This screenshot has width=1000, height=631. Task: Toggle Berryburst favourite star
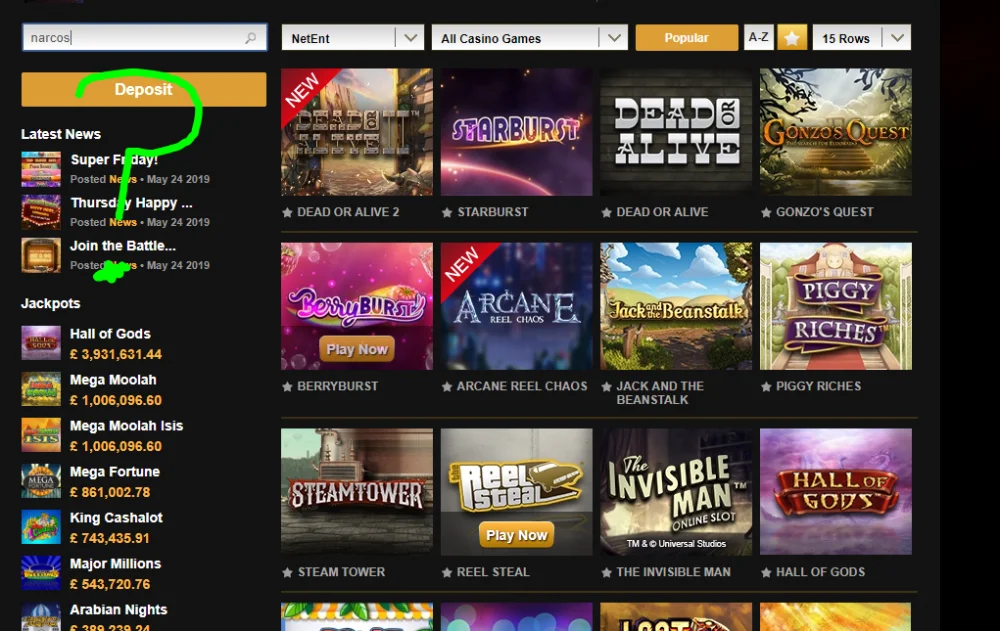(288, 387)
